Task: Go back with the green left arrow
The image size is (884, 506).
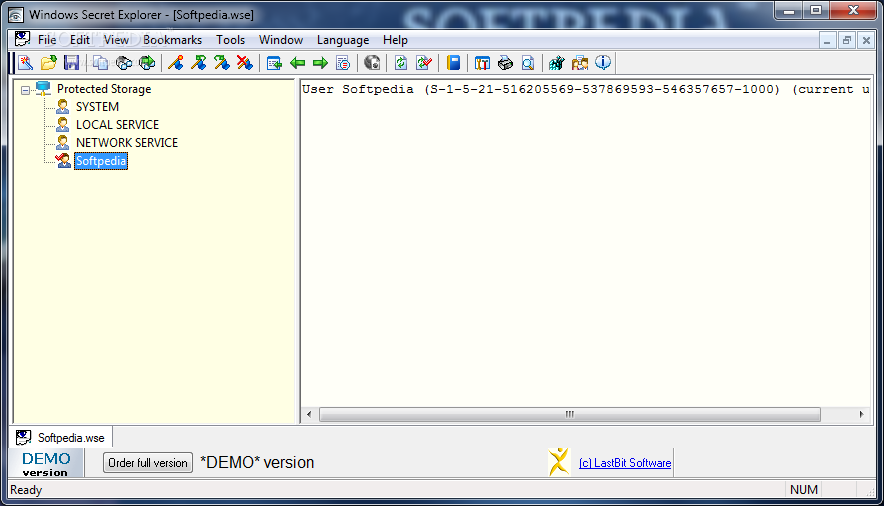Action: click(x=297, y=63)
